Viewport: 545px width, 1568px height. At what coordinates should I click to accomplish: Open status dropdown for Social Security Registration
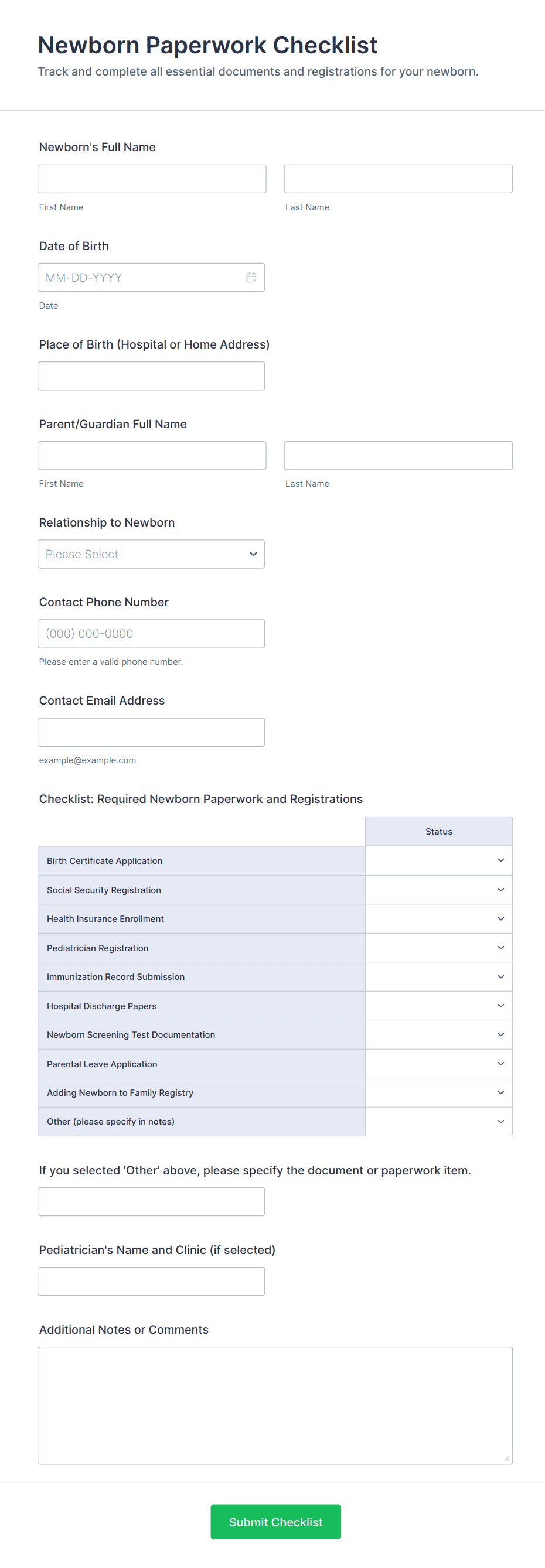438,890
